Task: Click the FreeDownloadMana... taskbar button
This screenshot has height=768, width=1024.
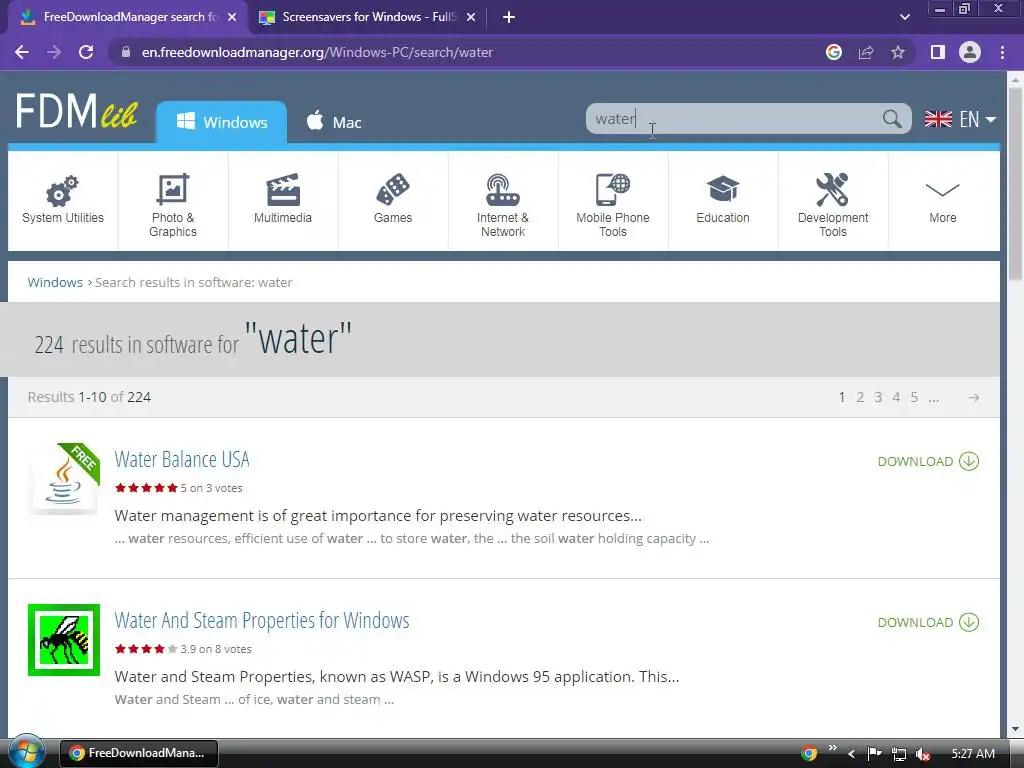Action: pyautogui.click(x=138, y=753)
